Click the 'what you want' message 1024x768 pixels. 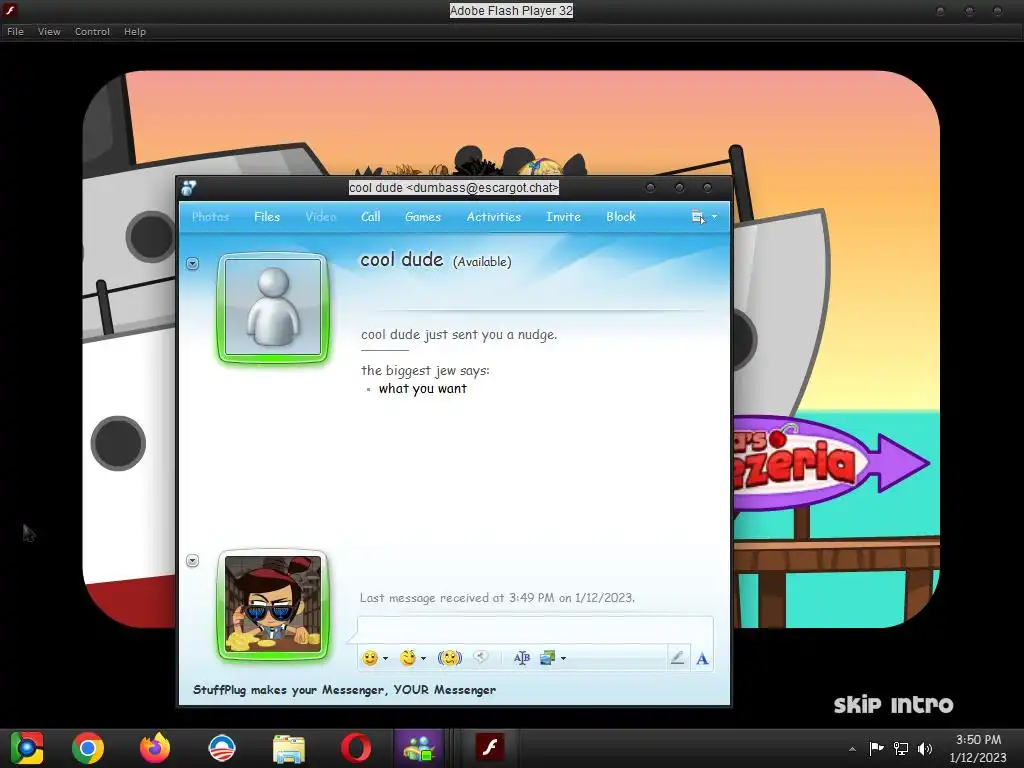point(423,389)
